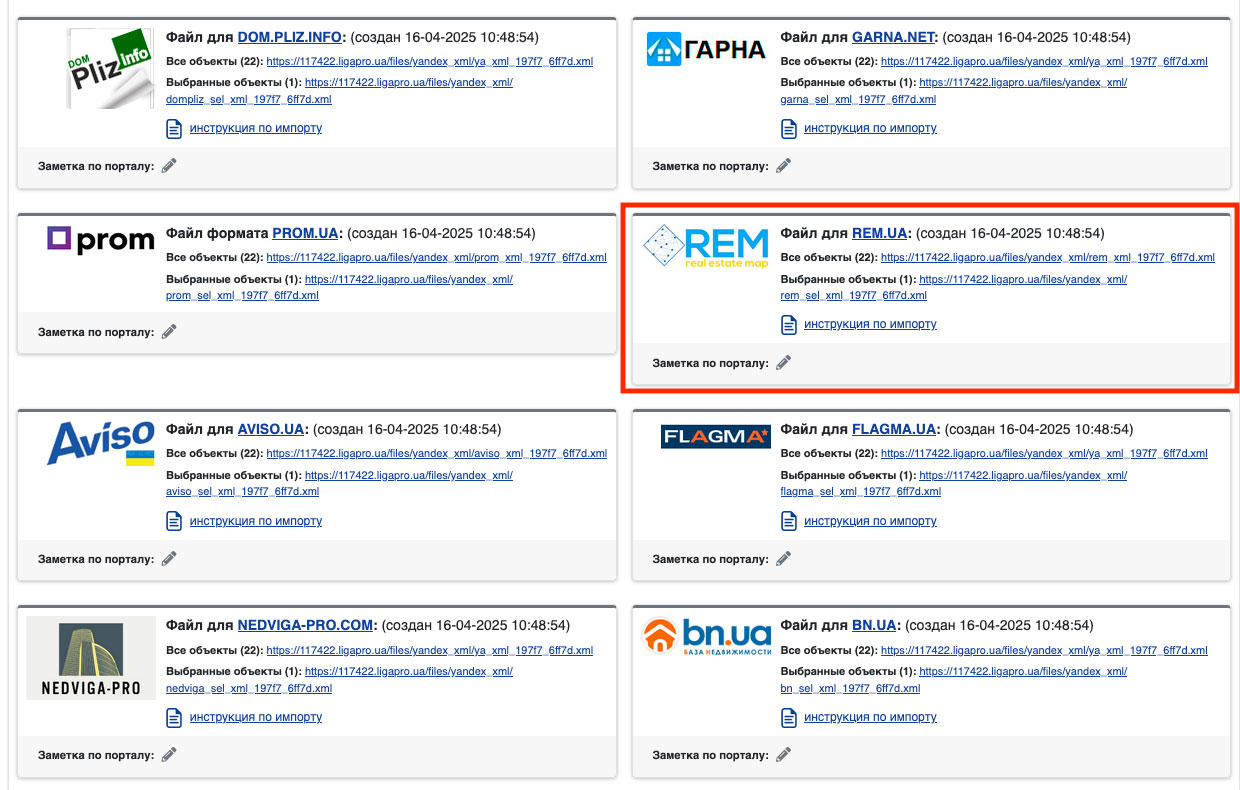Click the FLAGMA logo image

coord(715,436)
